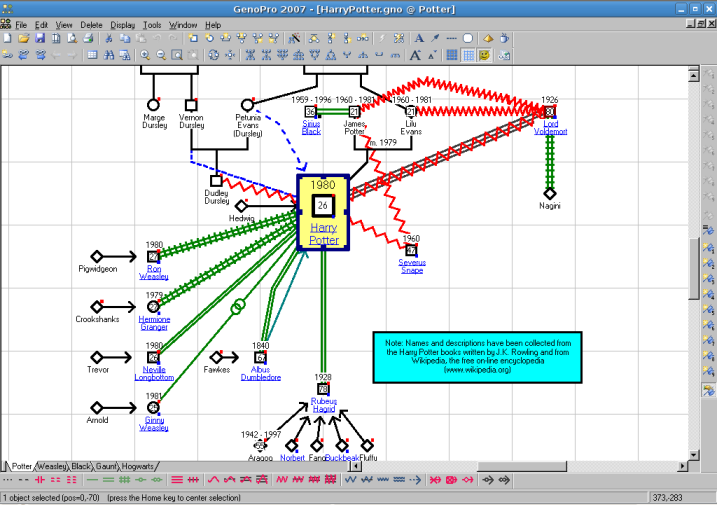Screen dimensions: 717x505
Task: Select the black arrow link icon
Action: [488, 480]
